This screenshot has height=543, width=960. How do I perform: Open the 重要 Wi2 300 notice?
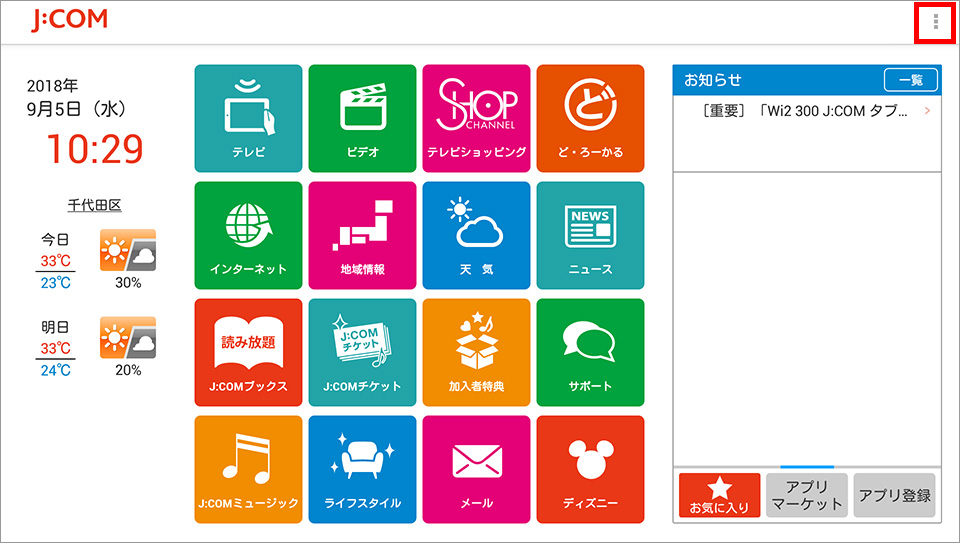point(806,111)
